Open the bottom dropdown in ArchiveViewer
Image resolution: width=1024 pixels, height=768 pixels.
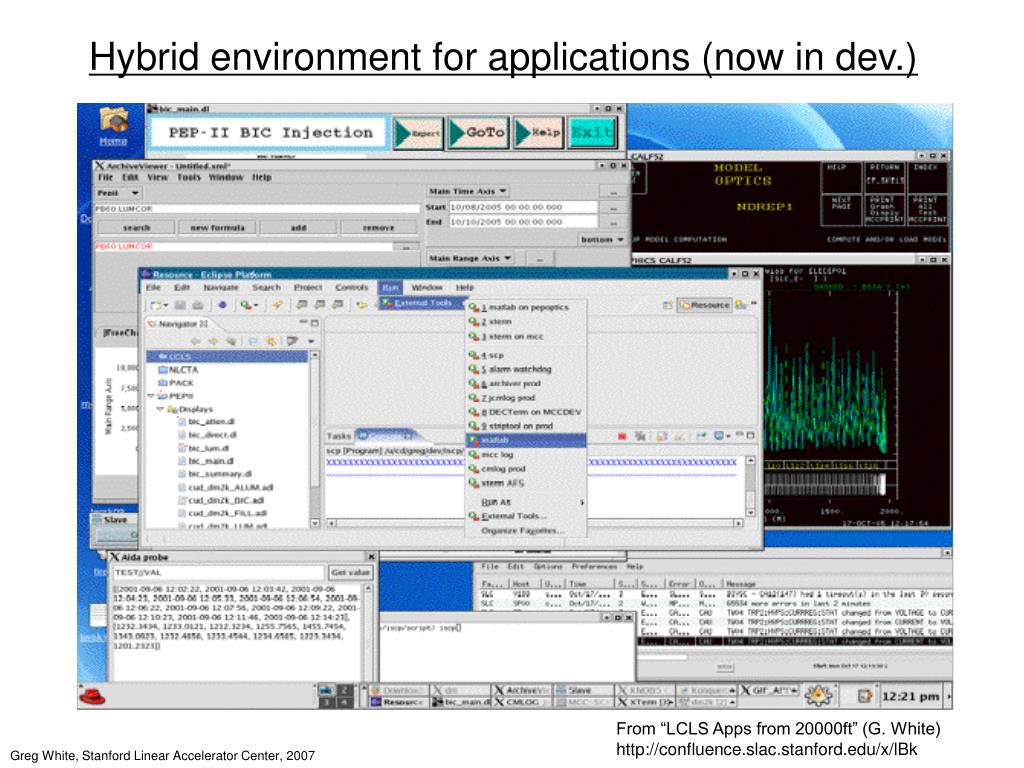[602, 240]
